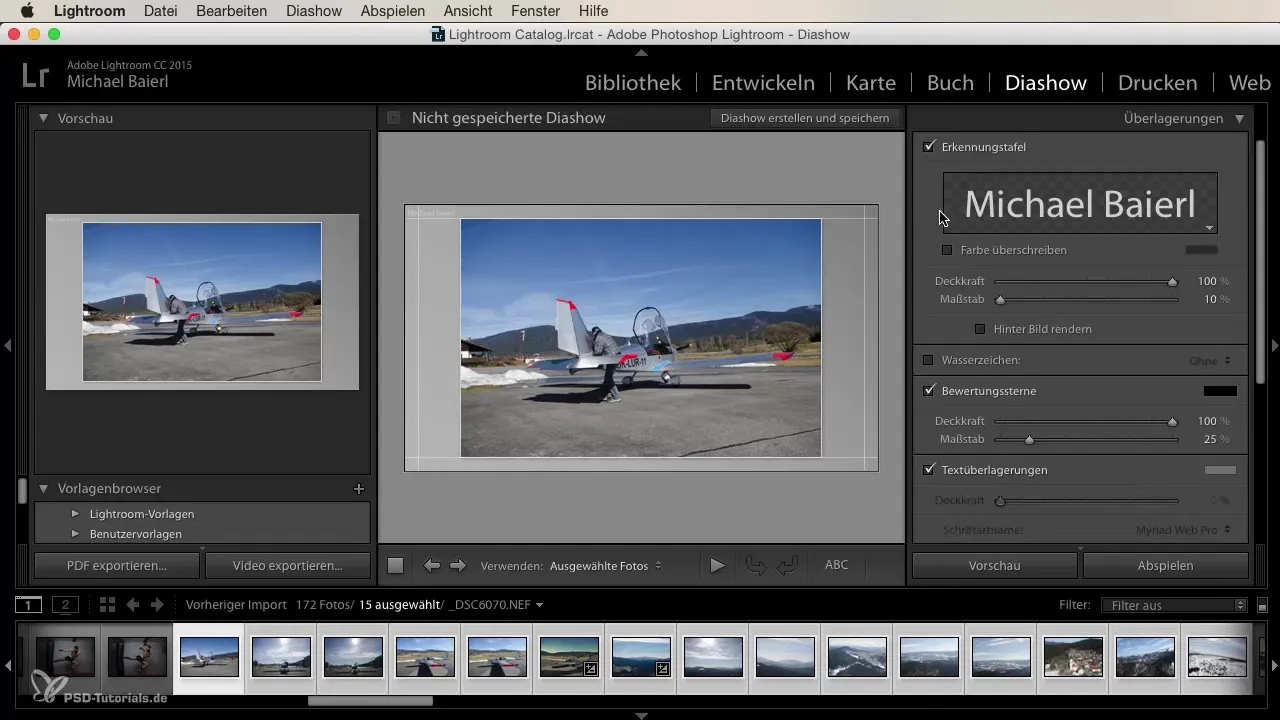Click the Lr identity plate logo
The width and height of the screenshot is (1280, 720).
pos(36,76)
